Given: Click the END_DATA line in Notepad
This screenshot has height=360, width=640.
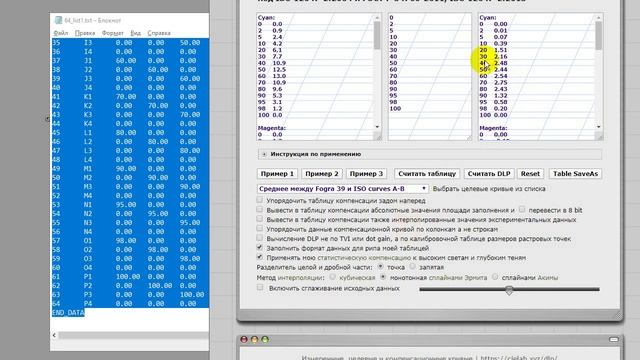Looking at the screenshot, I should tap(68, 313).
